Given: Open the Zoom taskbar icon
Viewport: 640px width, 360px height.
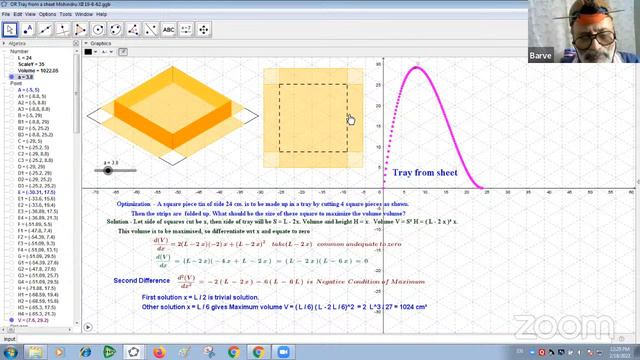Looking at the screenshot, I should pos(283,352).
